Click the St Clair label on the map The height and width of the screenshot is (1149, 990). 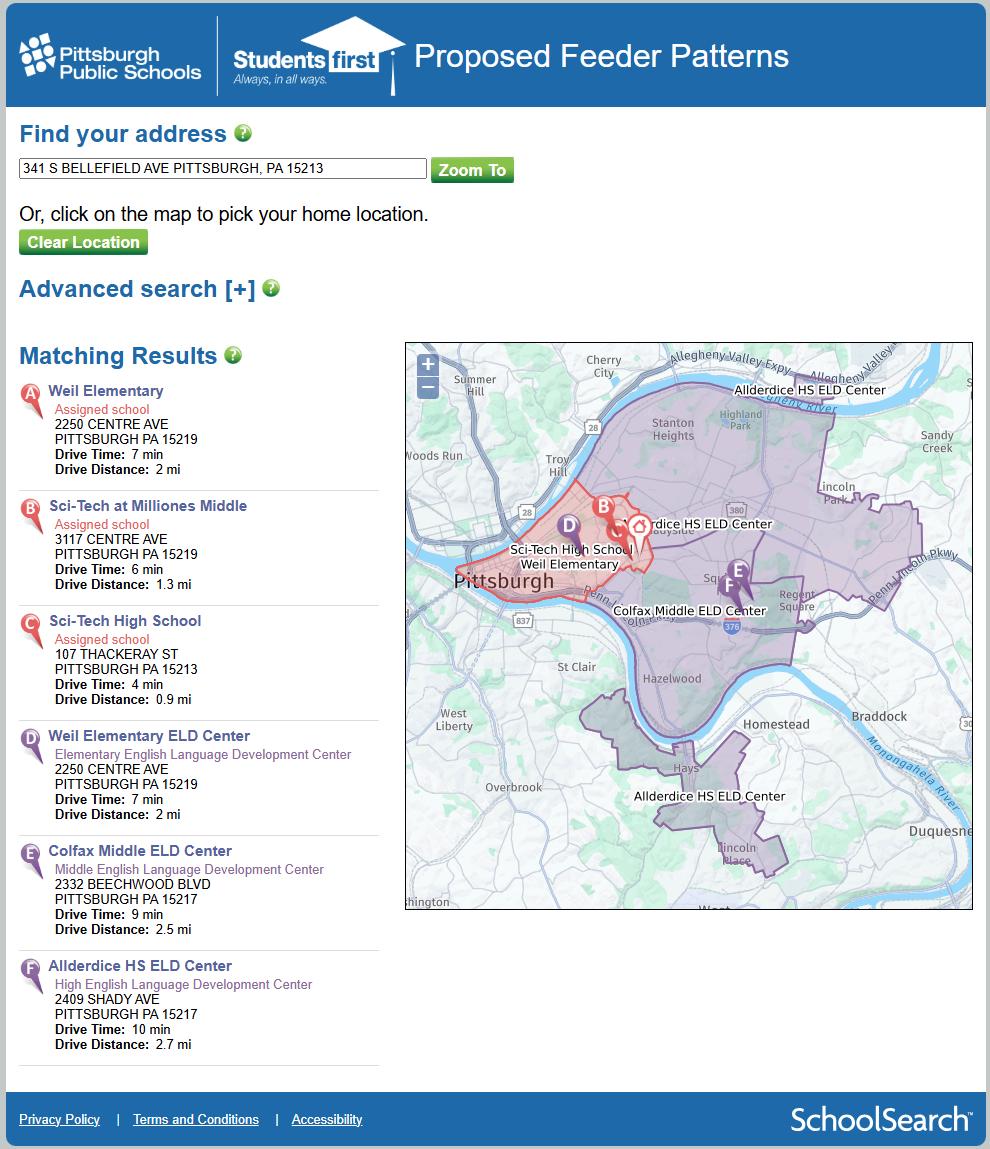pos(576,667)
